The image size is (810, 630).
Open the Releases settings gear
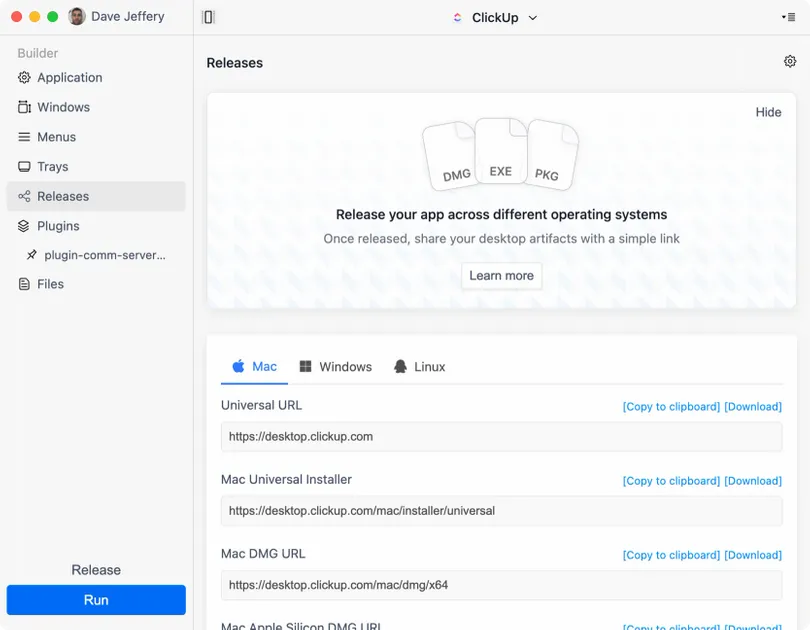coord(789,61)
